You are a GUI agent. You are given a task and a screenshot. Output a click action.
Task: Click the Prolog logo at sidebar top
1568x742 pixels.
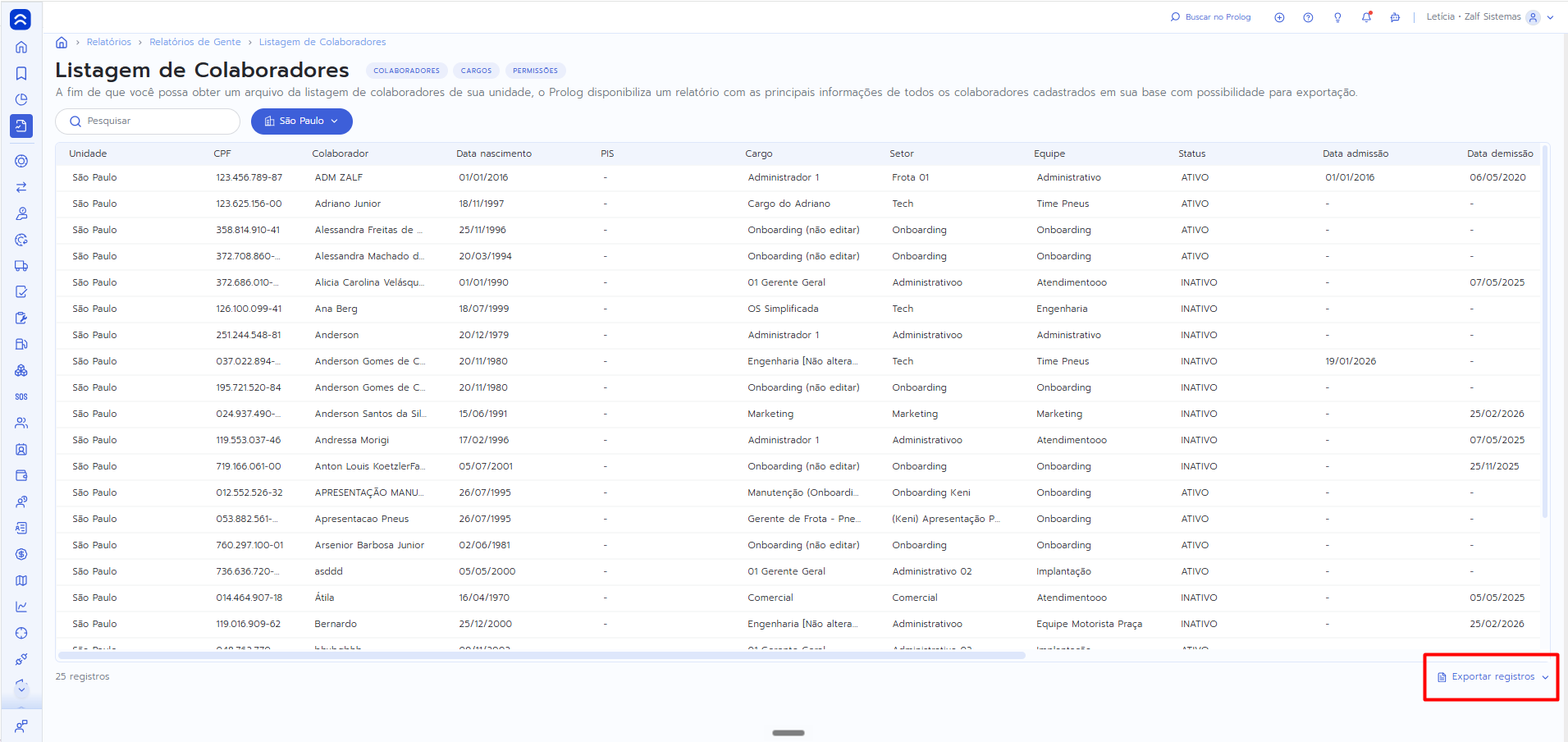coord(21,20)
